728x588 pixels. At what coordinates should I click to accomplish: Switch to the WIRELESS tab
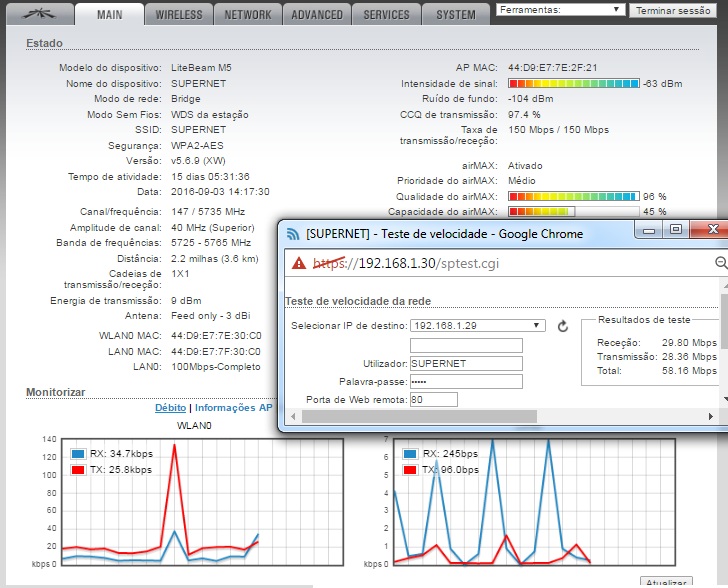click(179, 15)
